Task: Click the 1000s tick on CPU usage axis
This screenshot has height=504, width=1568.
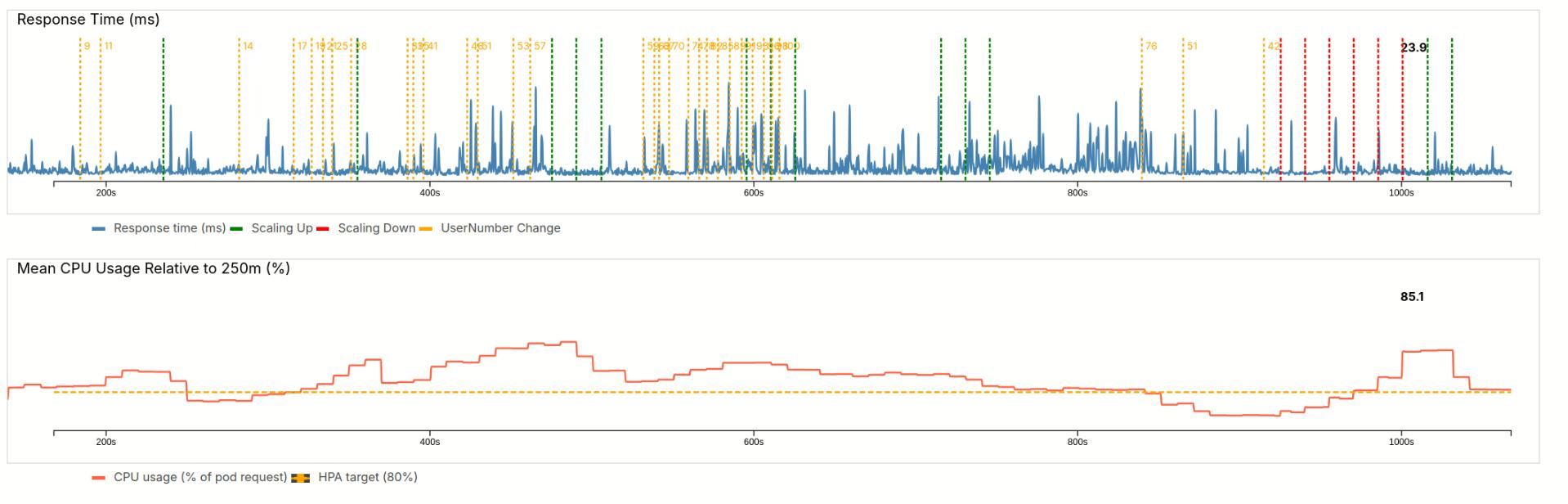Action: coord(1400,442)
